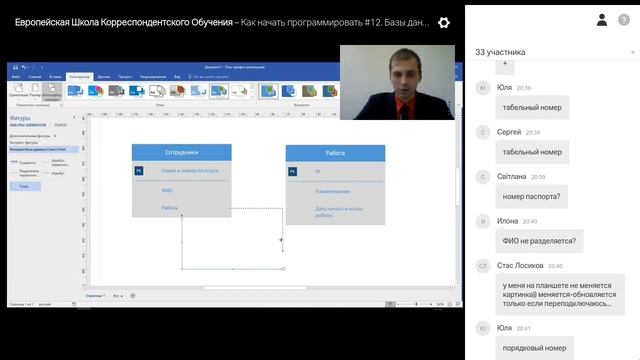Switch to the Главная ribbon tab
The image size is (640, 360).
[35, 77]
